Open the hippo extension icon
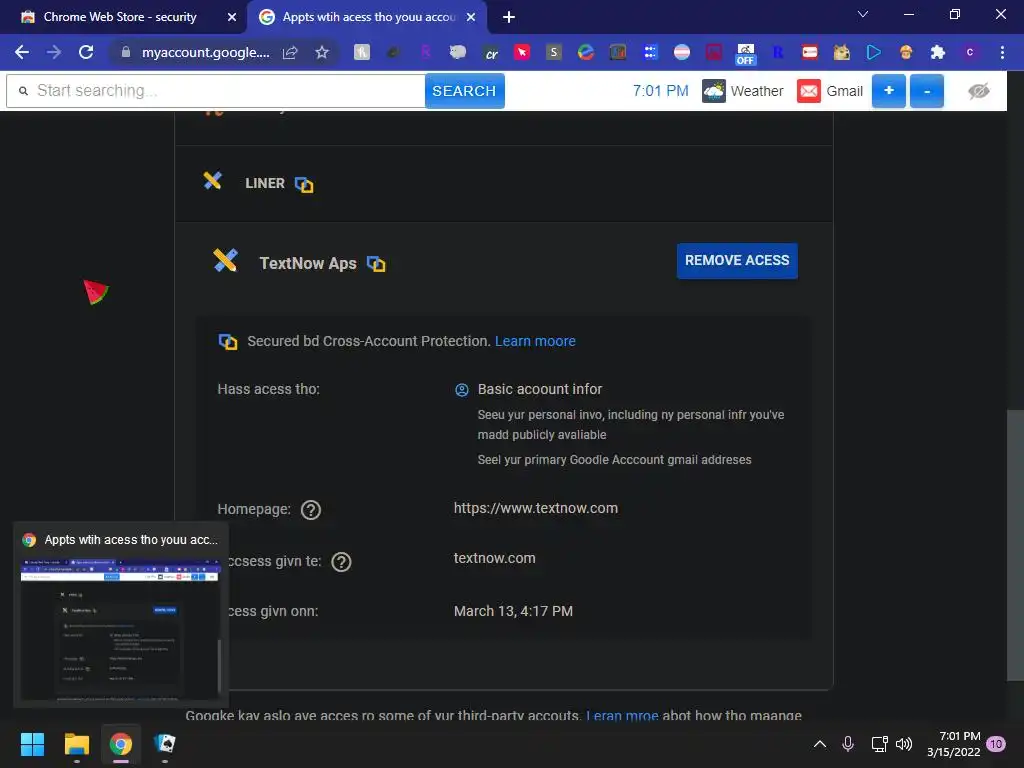Screen dimensions: 1024x768 tap(458, 52)
